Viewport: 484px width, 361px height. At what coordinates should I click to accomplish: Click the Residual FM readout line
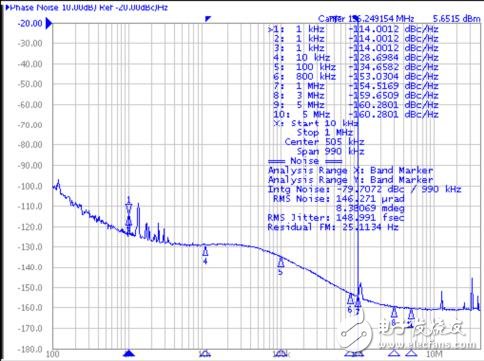pos(333,227)
